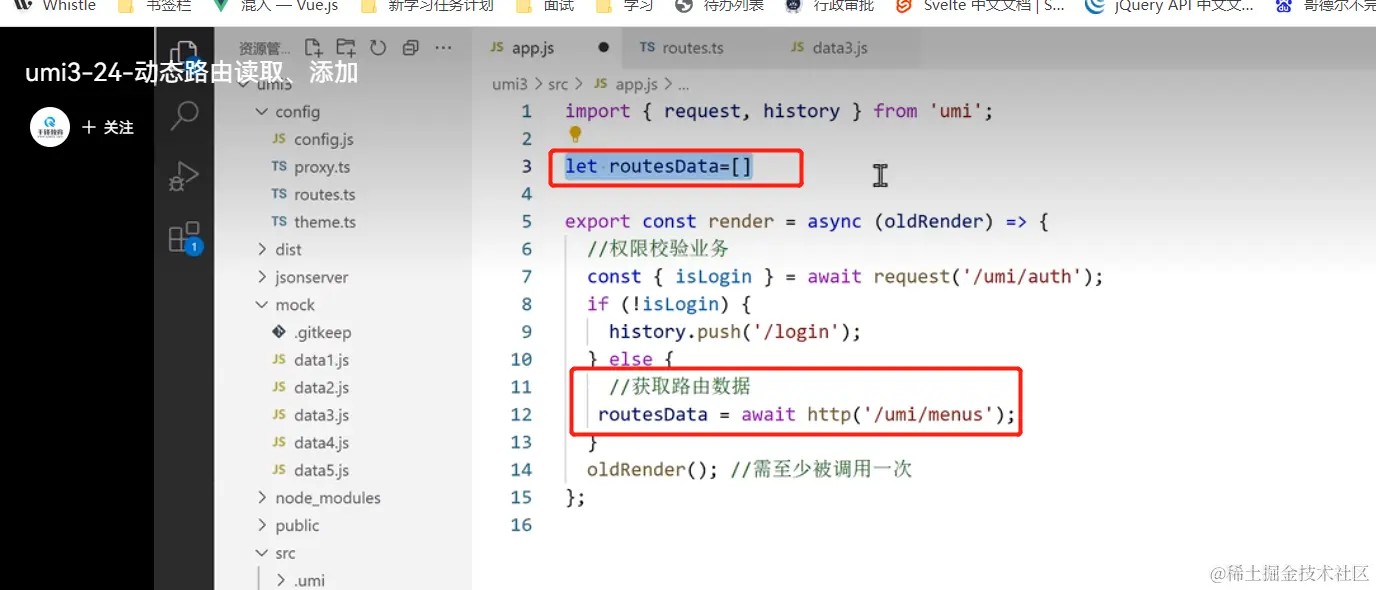Viewport: 1376px width, 590px height.
Task: Collapse all folders in explorer
Action: point(410,47)
